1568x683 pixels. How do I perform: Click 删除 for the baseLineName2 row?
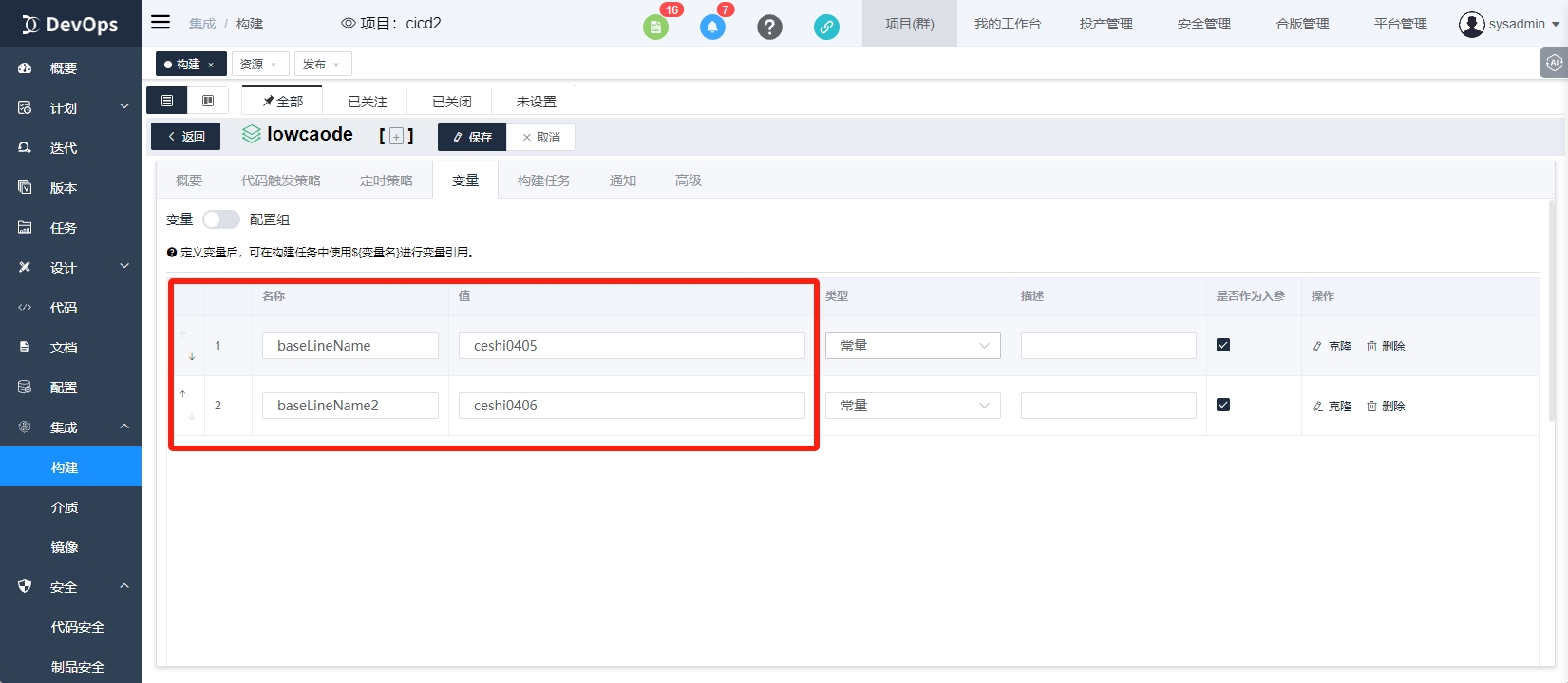[1386, 407]
